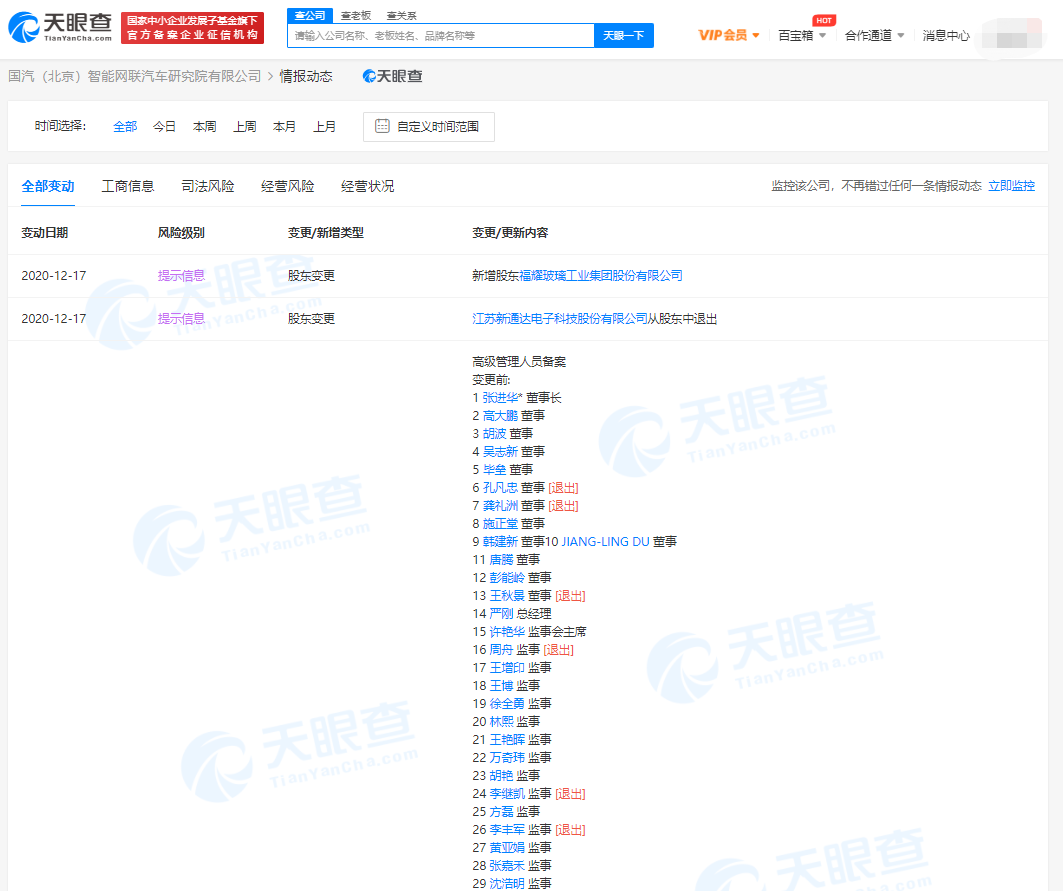Select the 今日 time filter

click(x=164, y=126)
